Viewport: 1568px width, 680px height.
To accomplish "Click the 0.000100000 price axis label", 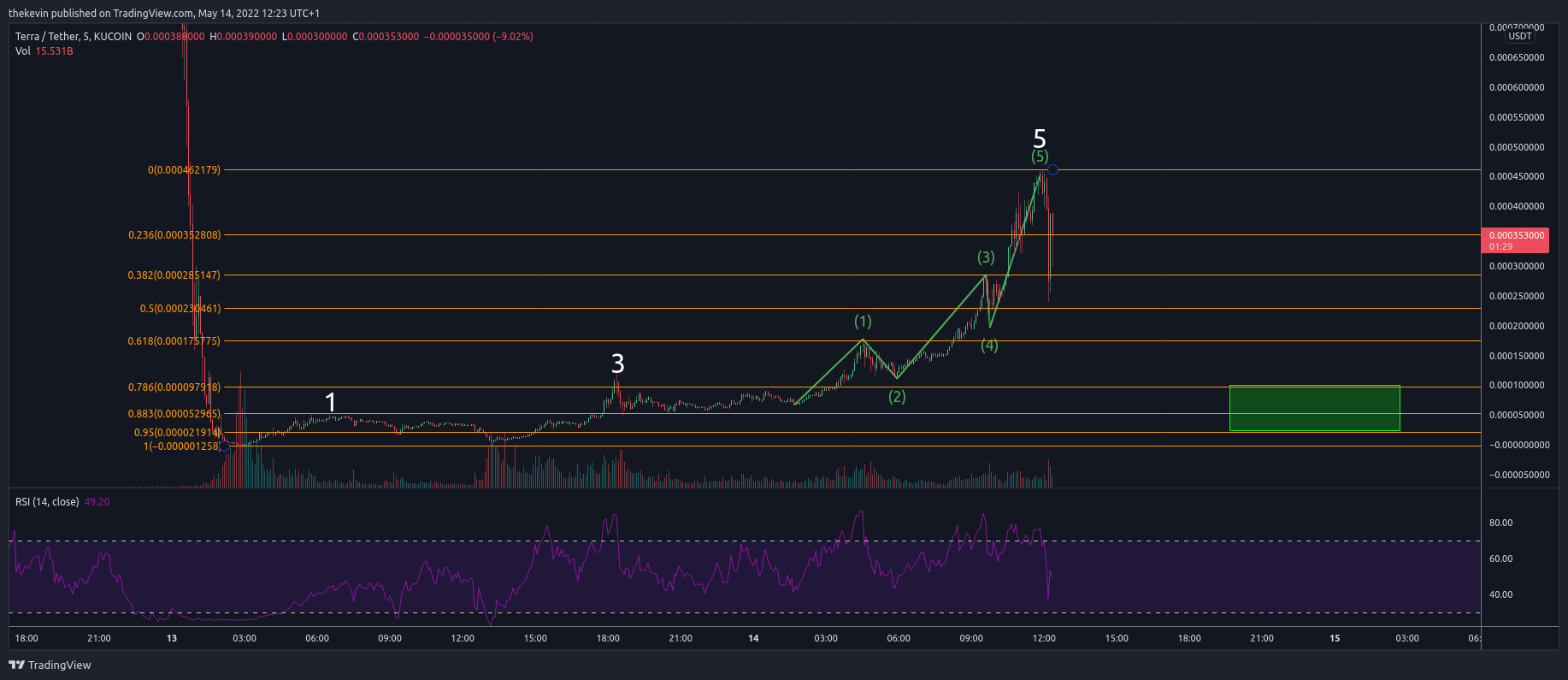I will click(x=1517, y=386).
